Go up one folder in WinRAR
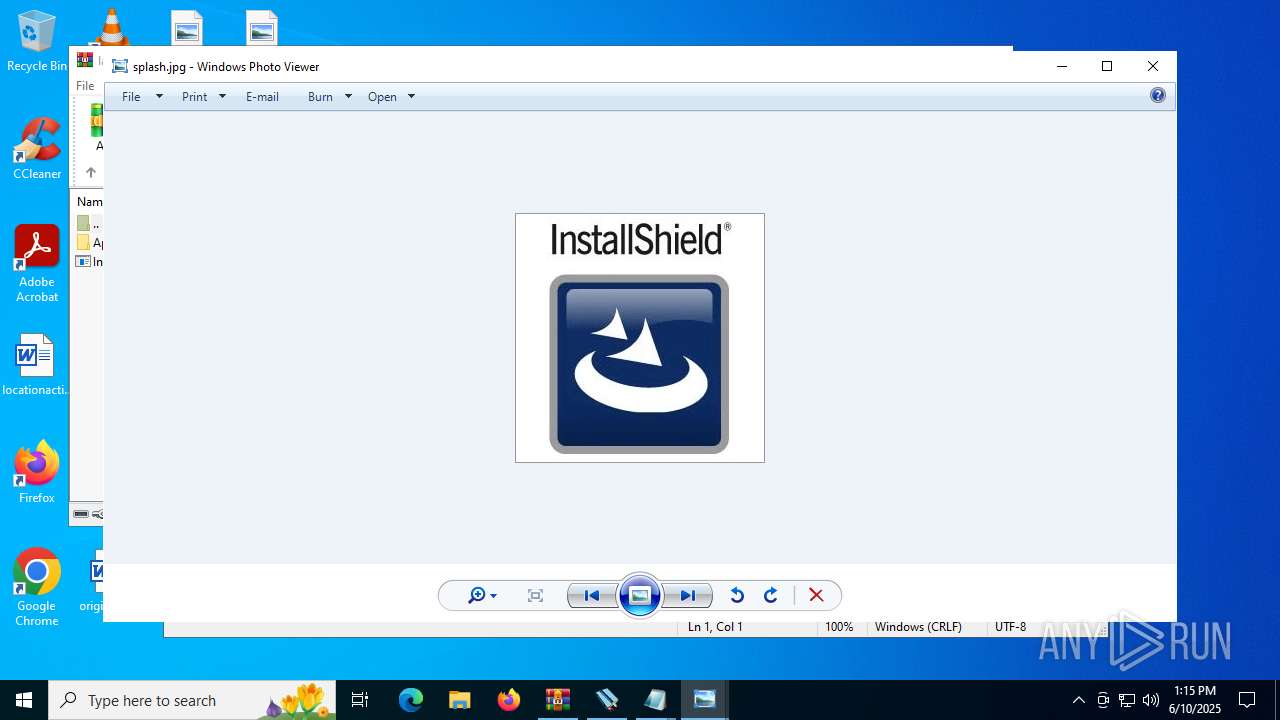This screenshot has height=720, width=1280. point(90,173)
